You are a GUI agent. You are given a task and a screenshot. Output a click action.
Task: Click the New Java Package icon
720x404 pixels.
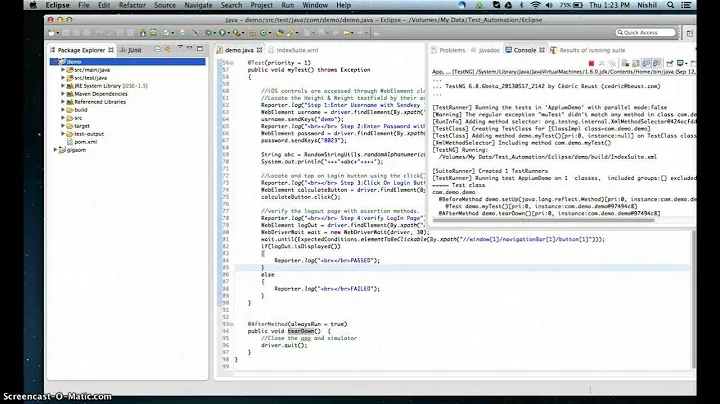[x=253, y=33]
